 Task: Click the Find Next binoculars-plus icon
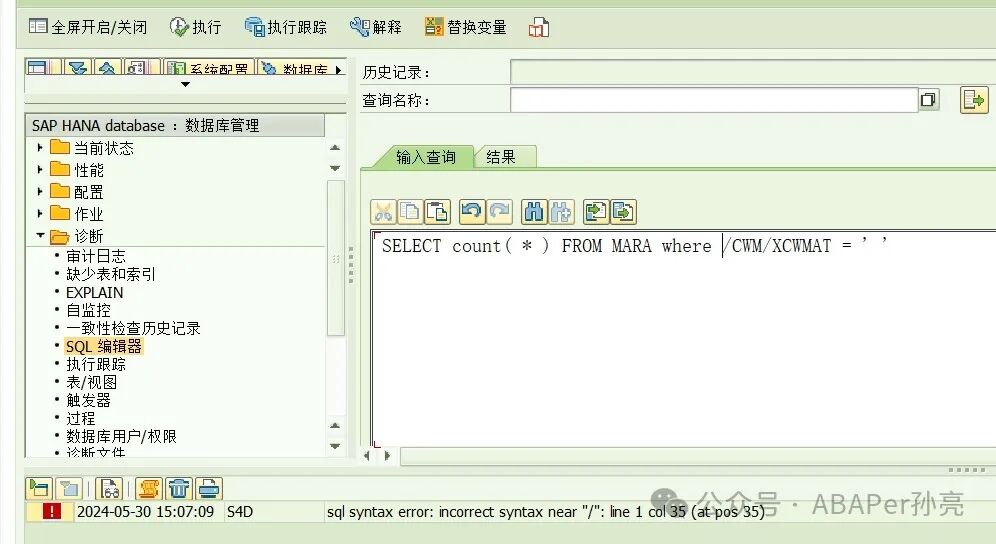point(561,212)
